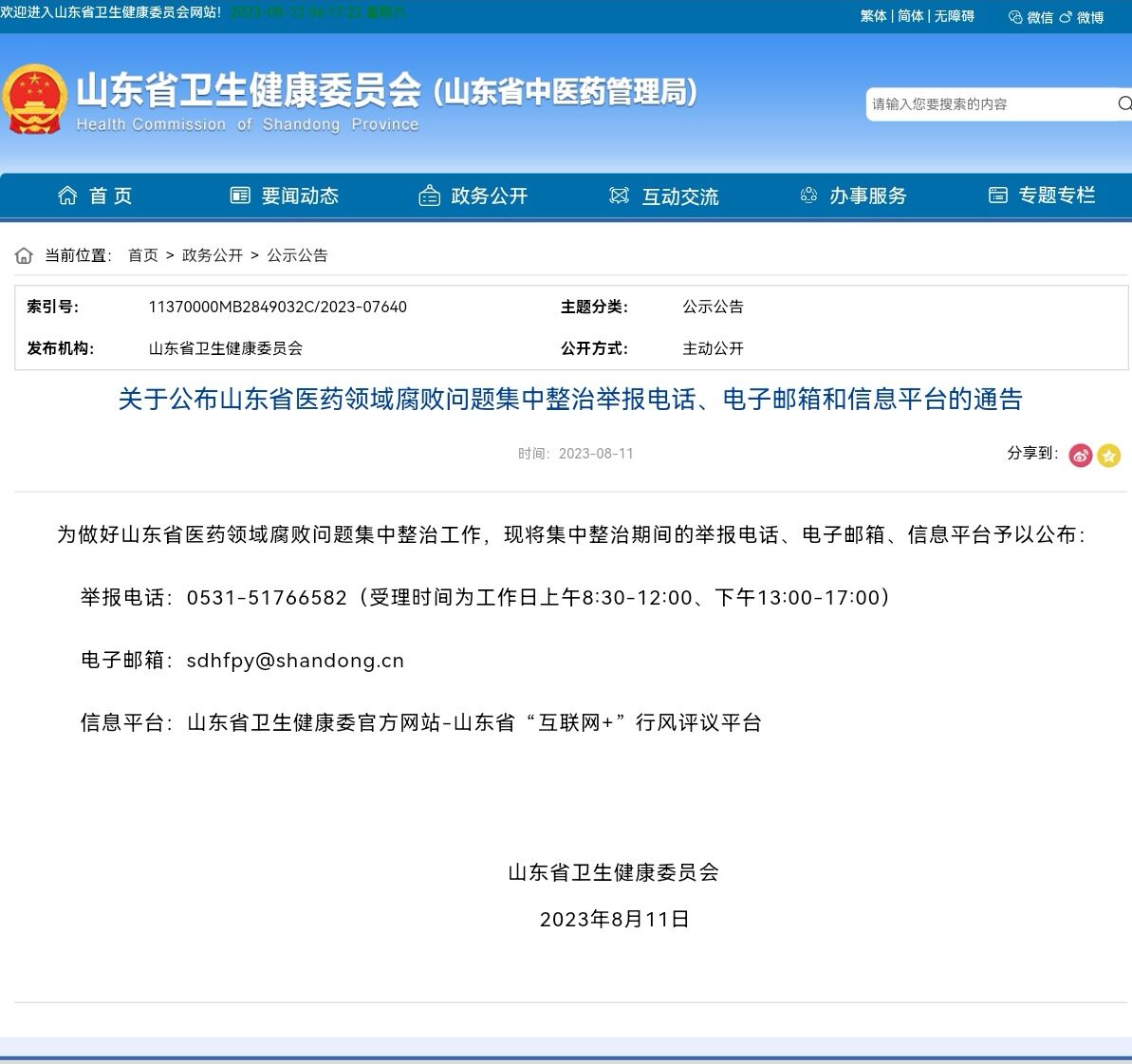Click the home icon beside 首页 menu
The height and width of the screenshot is (1064, 1132).
pyautogui.click(x=67, y=195)
